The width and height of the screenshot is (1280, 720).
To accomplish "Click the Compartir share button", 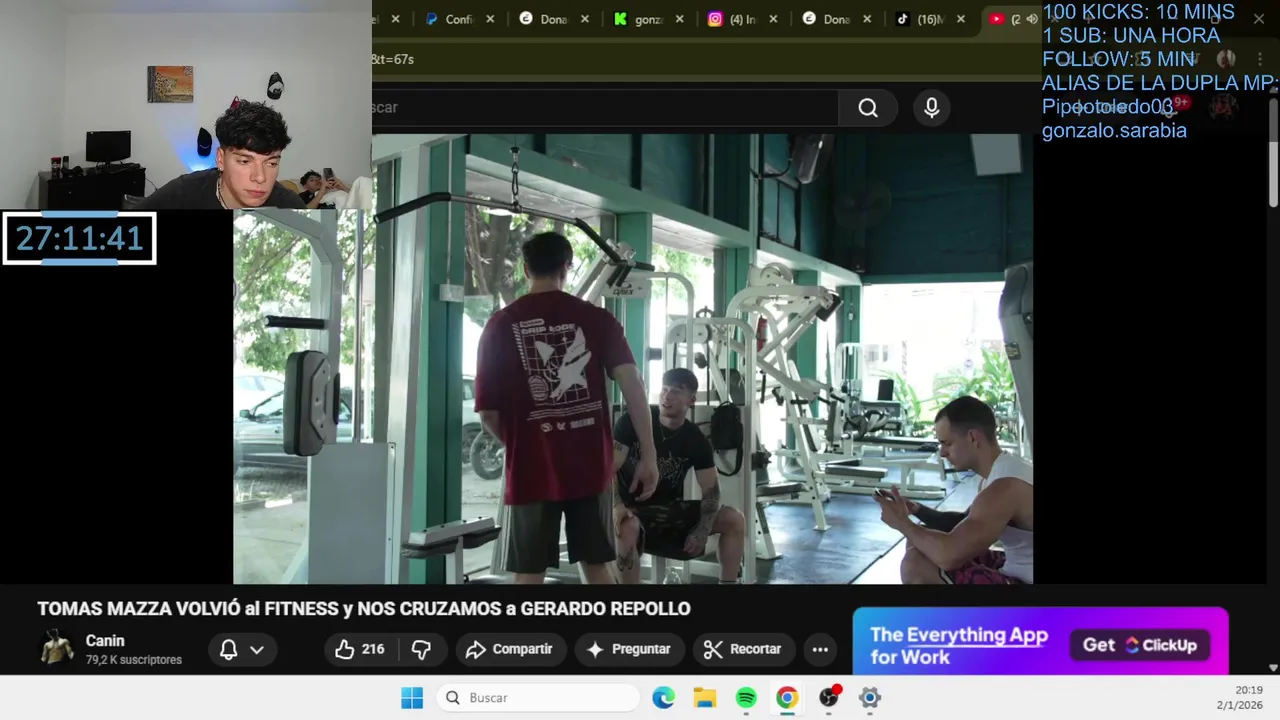I will pos(510,649).
